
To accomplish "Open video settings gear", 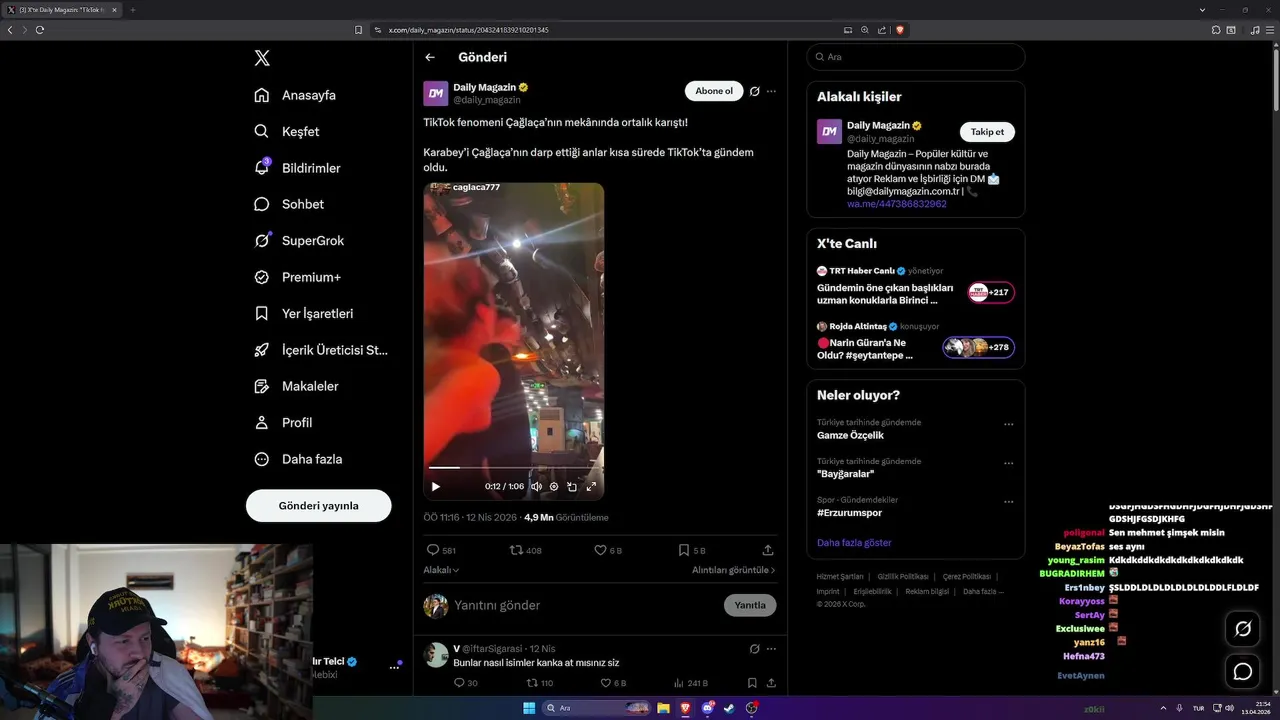I will (x=554, y=487).
